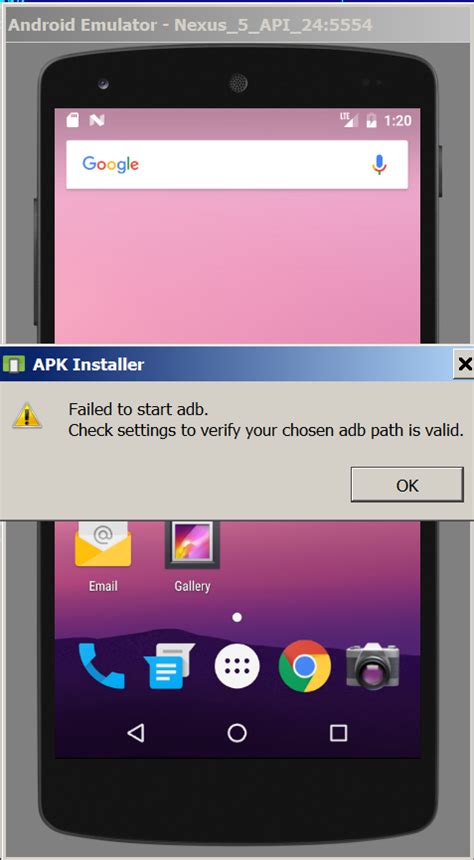Screen dimensions: 474x860
Task: Open the app drawer
Action: coord(237,666)
